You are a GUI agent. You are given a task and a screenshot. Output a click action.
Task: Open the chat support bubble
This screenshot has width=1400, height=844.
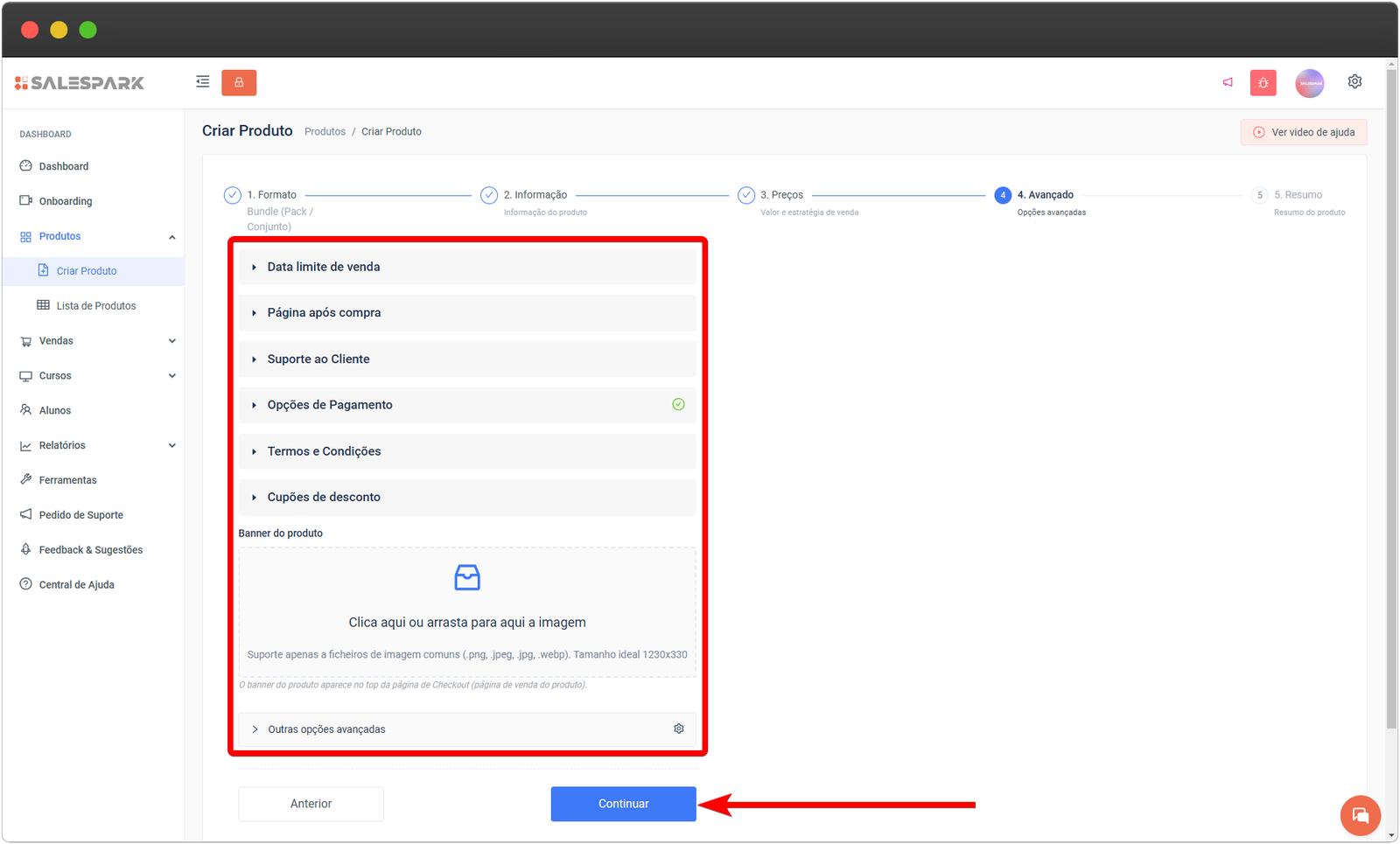pyautogui.click(x=1360, y=815)
